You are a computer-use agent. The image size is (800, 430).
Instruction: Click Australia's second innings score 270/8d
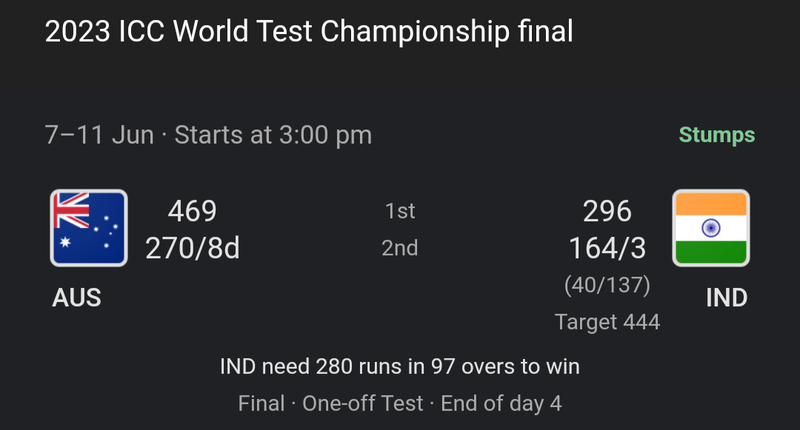pos(192,248)
